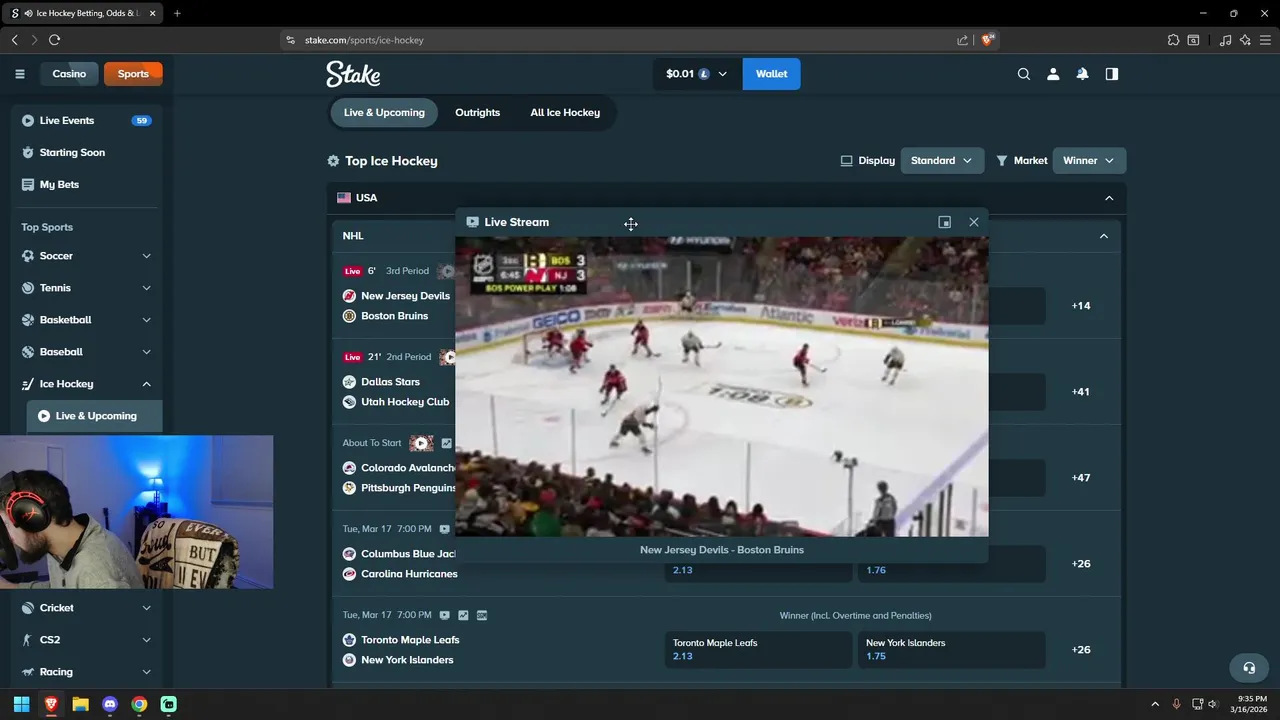Open Chrome from the taskbar

click(x=139, y=704)
